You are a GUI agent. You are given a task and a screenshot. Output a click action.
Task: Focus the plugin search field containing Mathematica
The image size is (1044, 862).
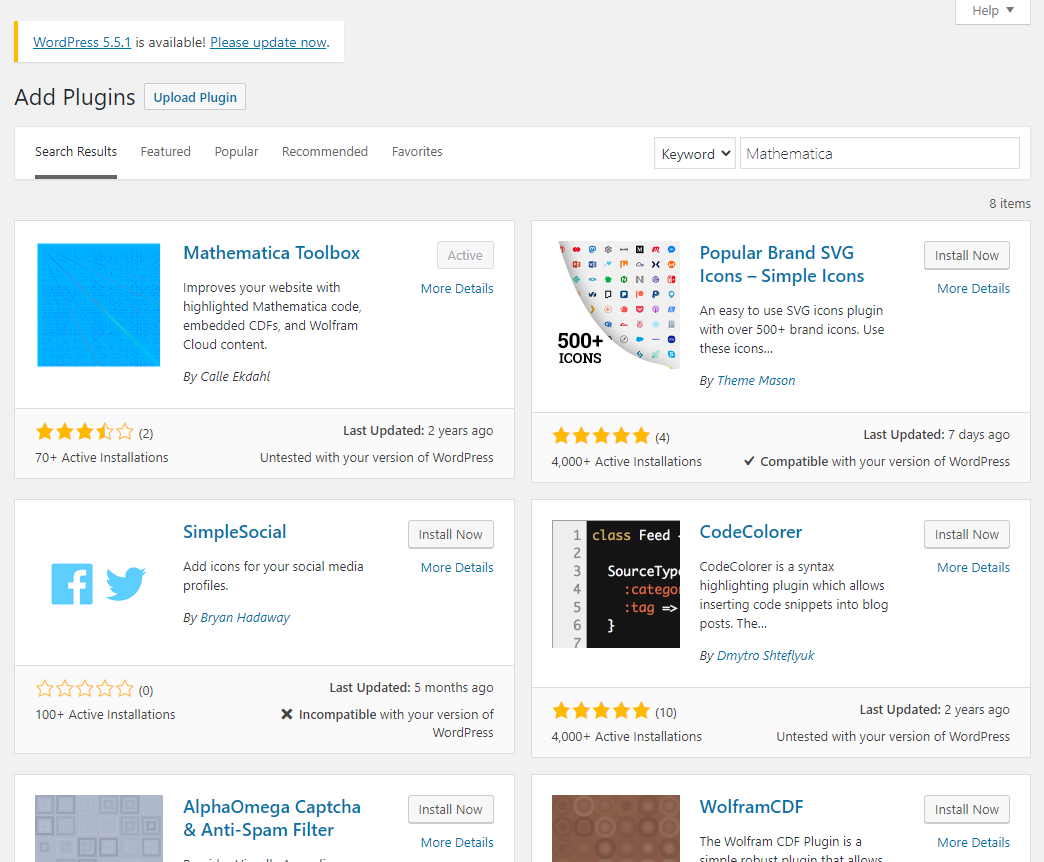point(880,154)
